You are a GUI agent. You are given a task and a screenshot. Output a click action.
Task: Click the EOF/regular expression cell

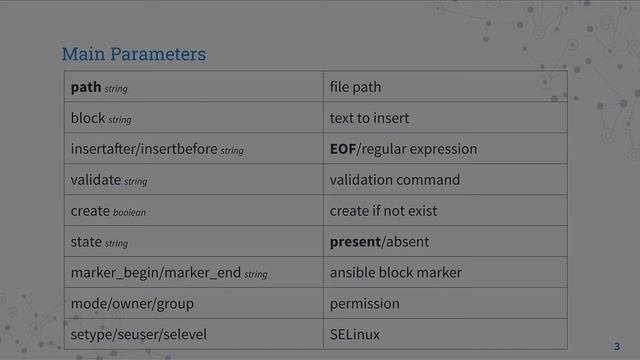tap(445, 149)
